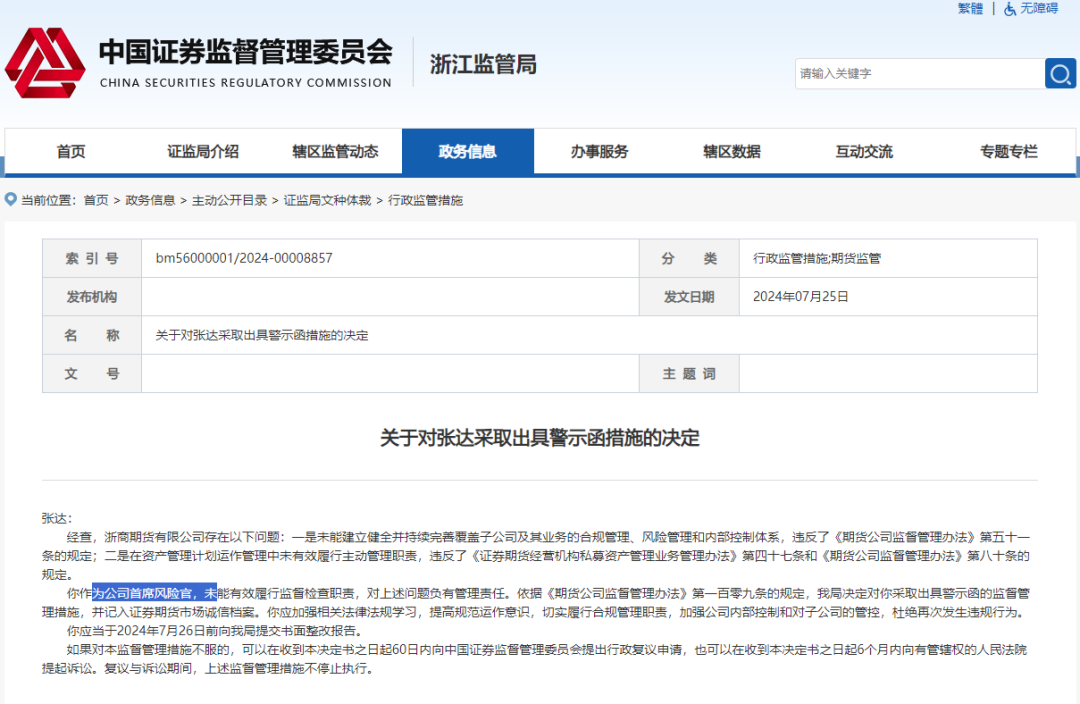Click the blue magnifier search button
The width and height of the screenshot is (1080, 704).
tap(1060, 73)
